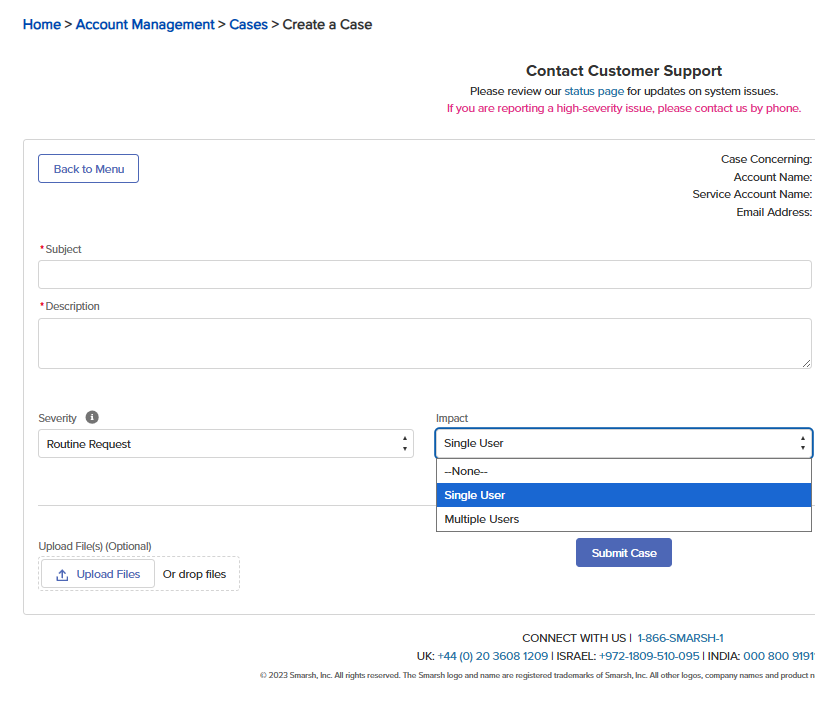This screenshot has width=815, height=704.
Task: Select Multiple Users option in Impact list
Action: [x=624, y=519]
